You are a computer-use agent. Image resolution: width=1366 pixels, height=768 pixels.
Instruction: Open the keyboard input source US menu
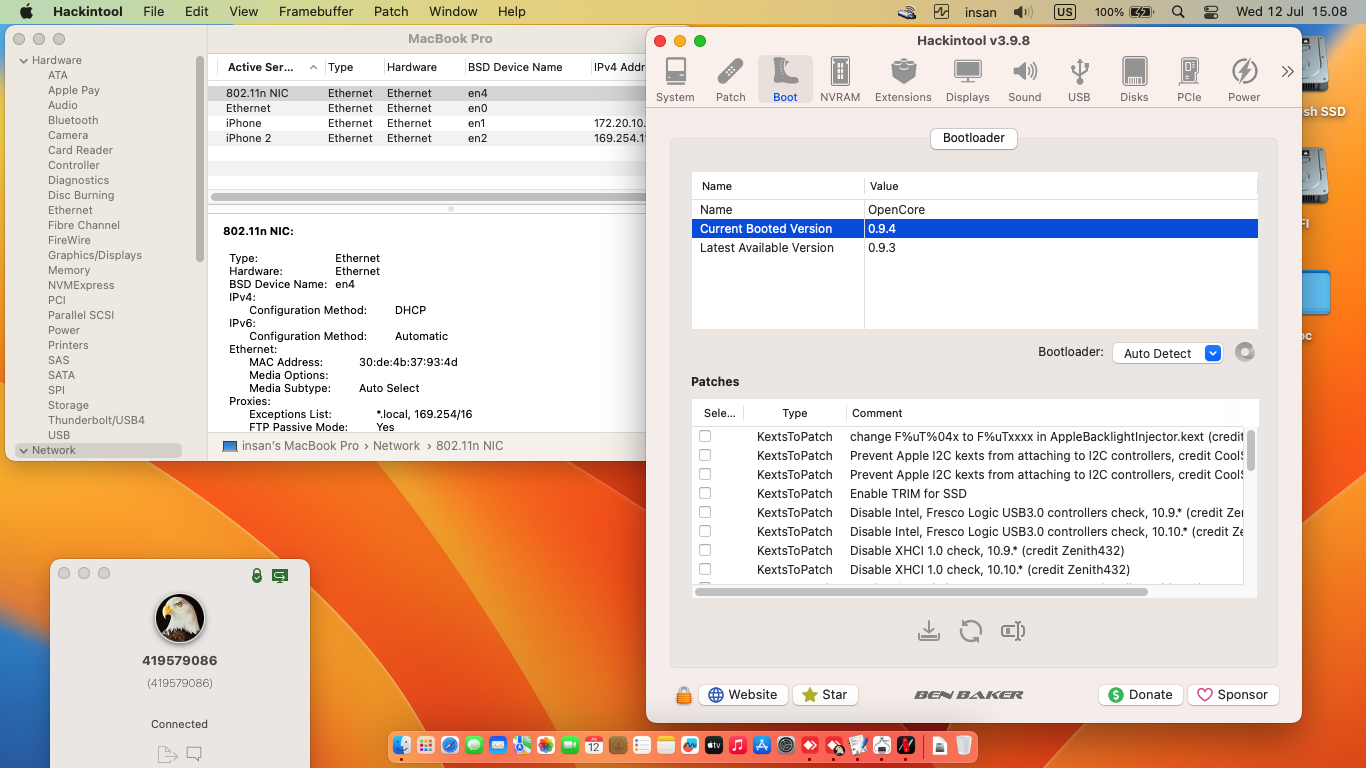pyautogui.click(x=1064, y=12)
